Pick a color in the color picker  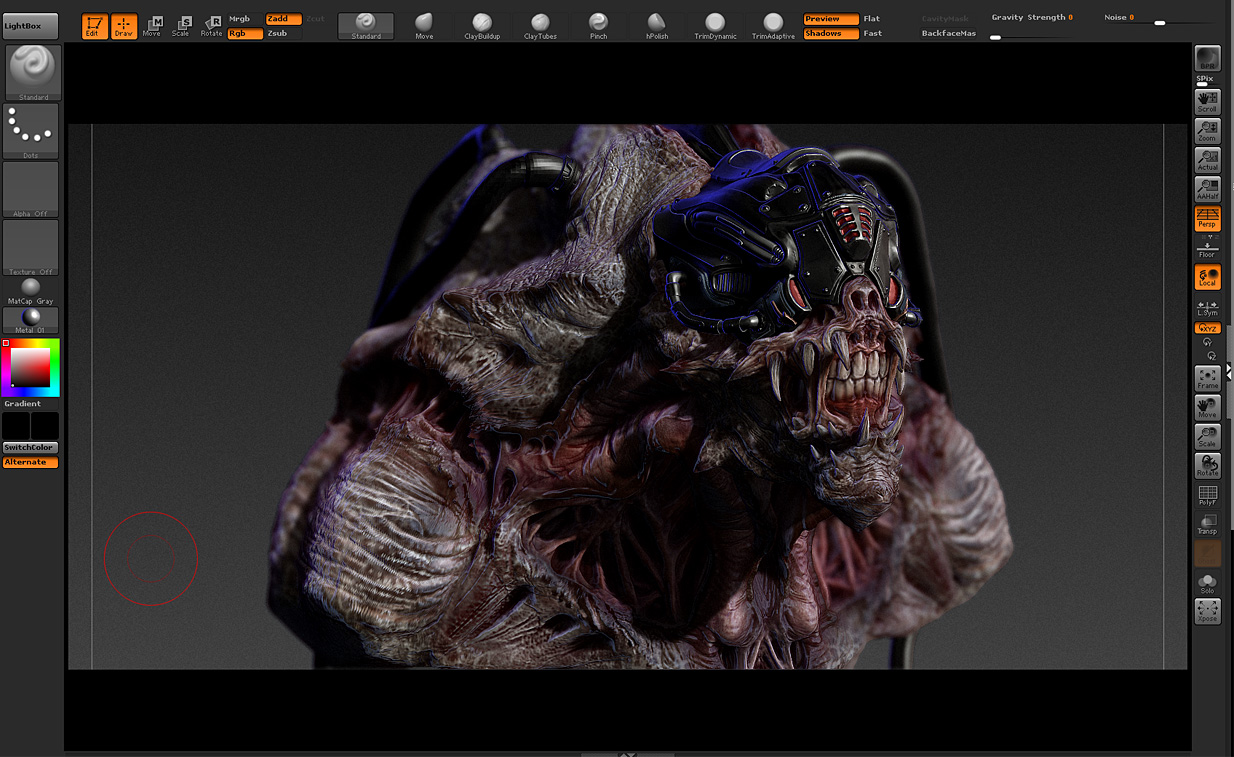pos(31,367)
